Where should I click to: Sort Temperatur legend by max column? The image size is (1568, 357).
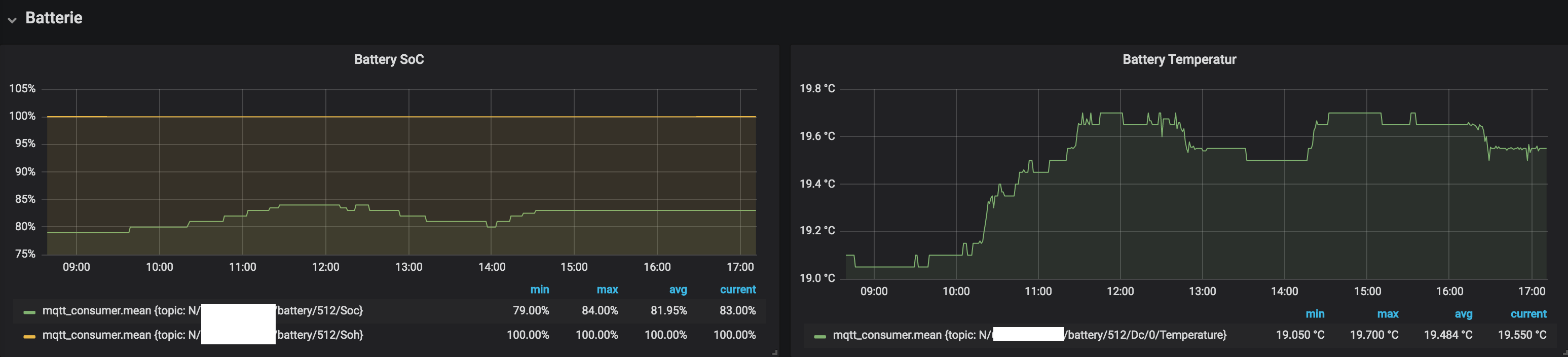coord(1387,314)
